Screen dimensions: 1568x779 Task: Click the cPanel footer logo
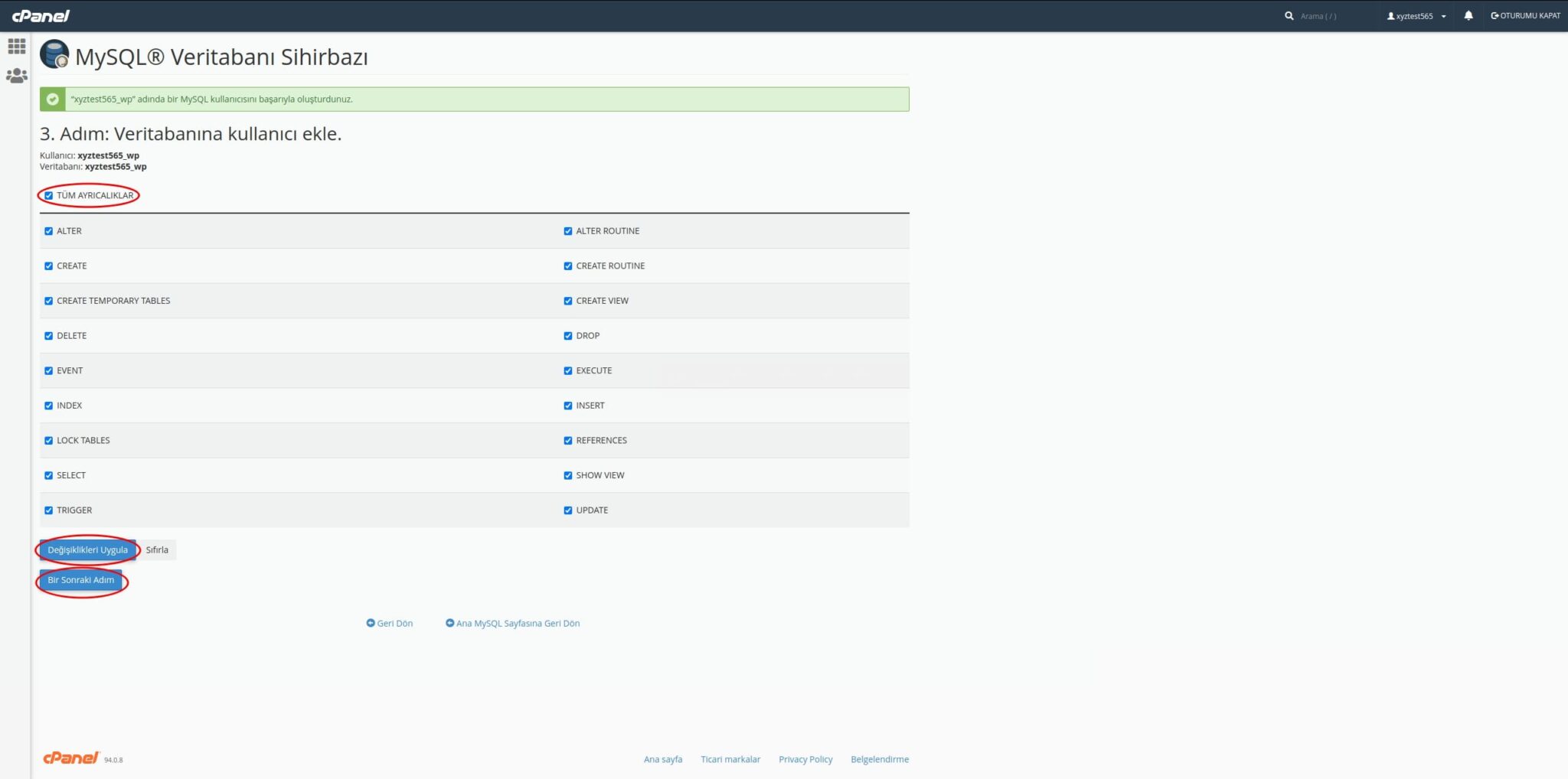pos(71,758)
